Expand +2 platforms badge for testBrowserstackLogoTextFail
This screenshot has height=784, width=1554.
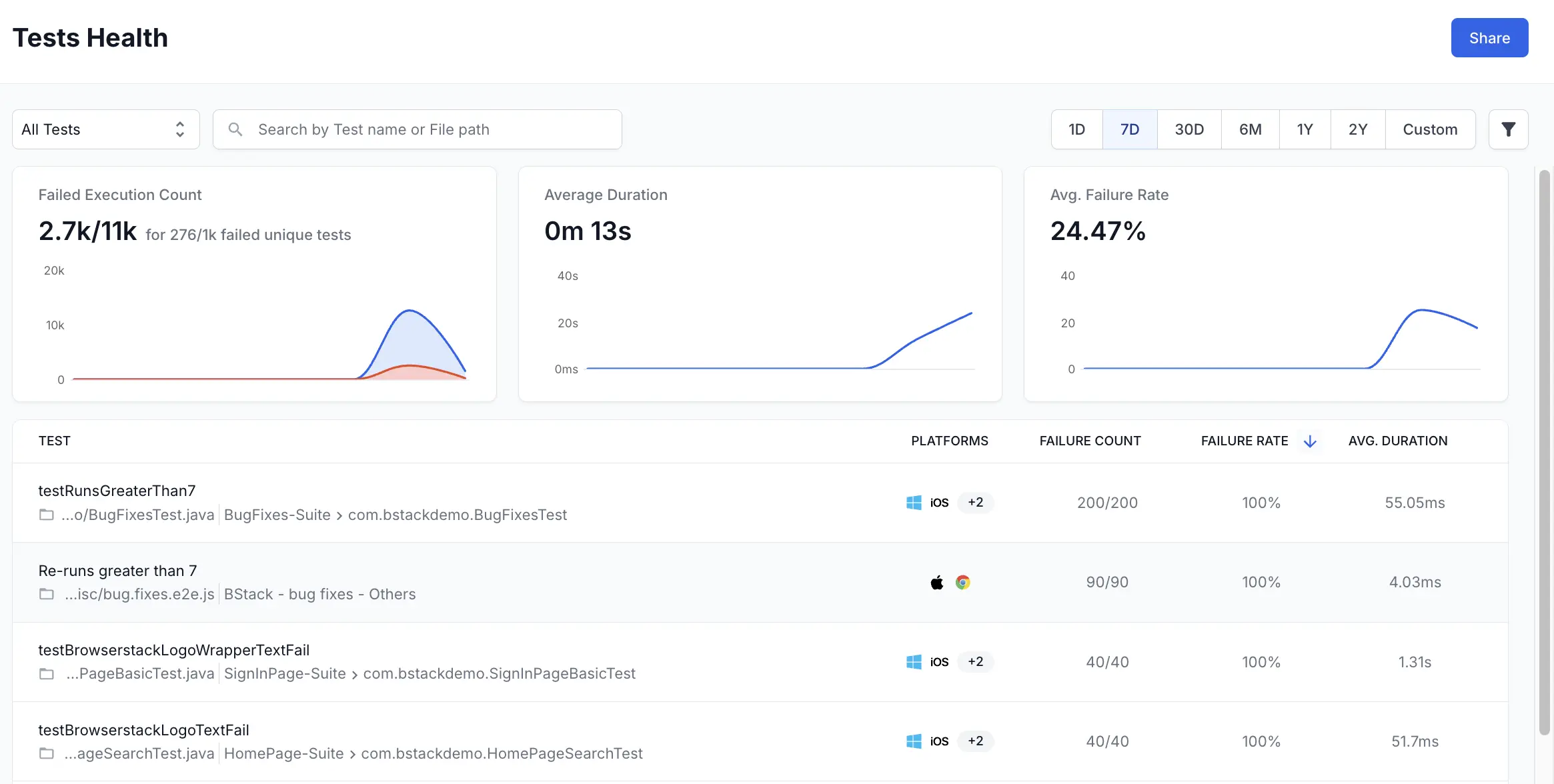click(975, 741)
